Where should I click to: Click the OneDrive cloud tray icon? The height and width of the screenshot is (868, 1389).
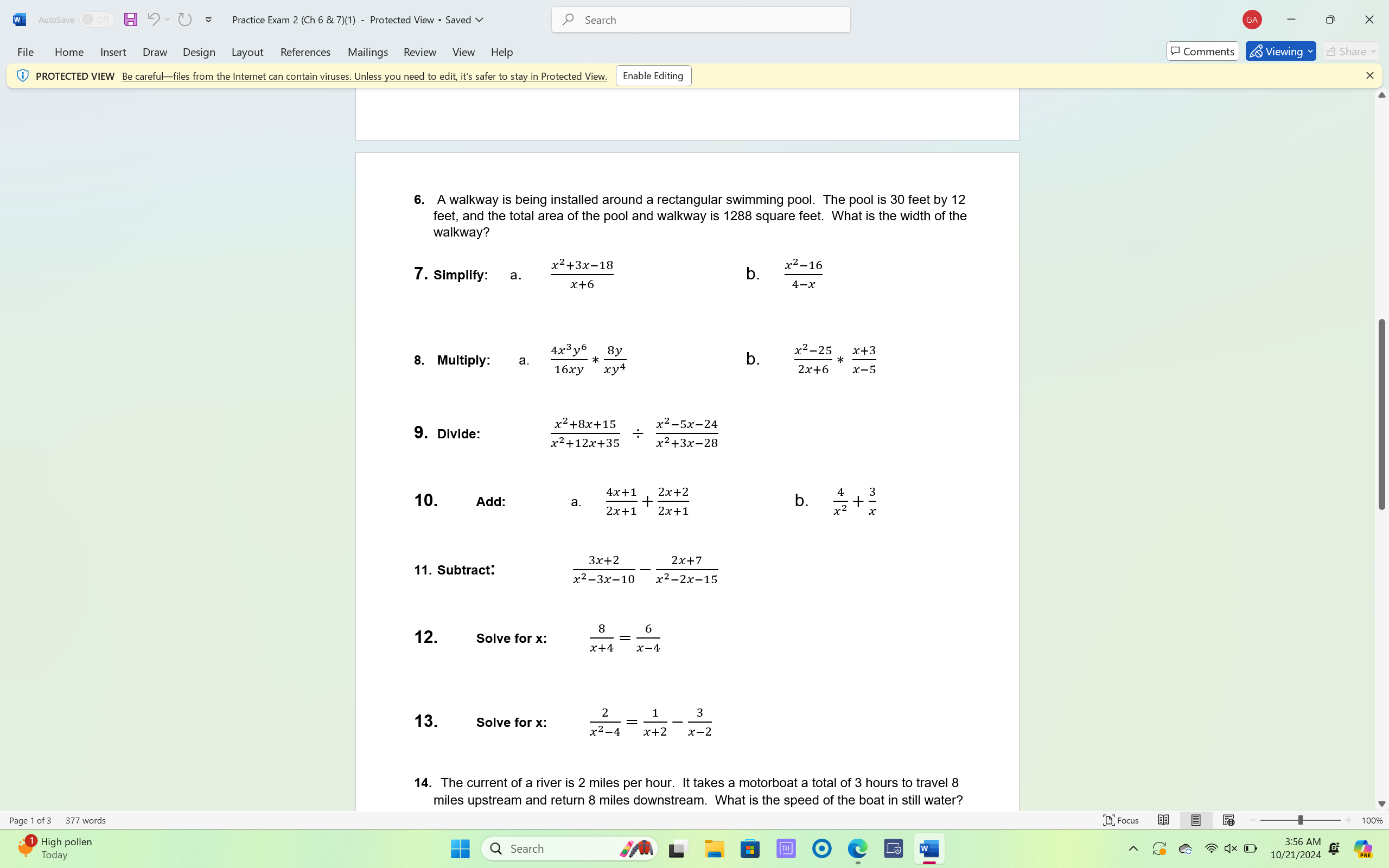pyautogui.click(x=1184, y=848)
